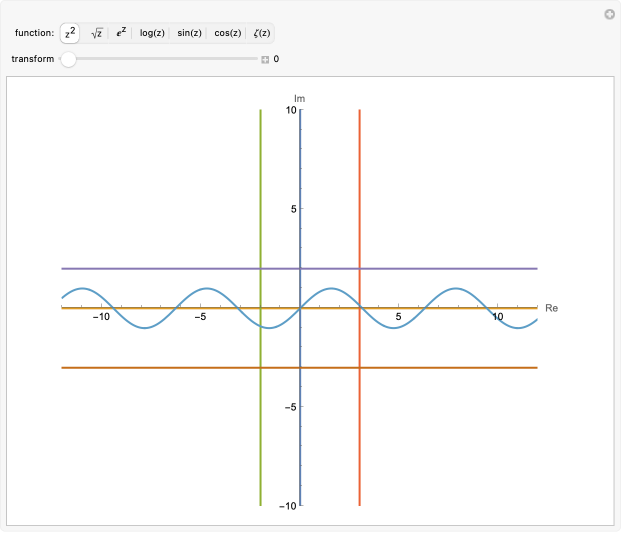Click the plus icon in top-right corner
Viewport: 621px width, 533px height.
coord(609,14)
